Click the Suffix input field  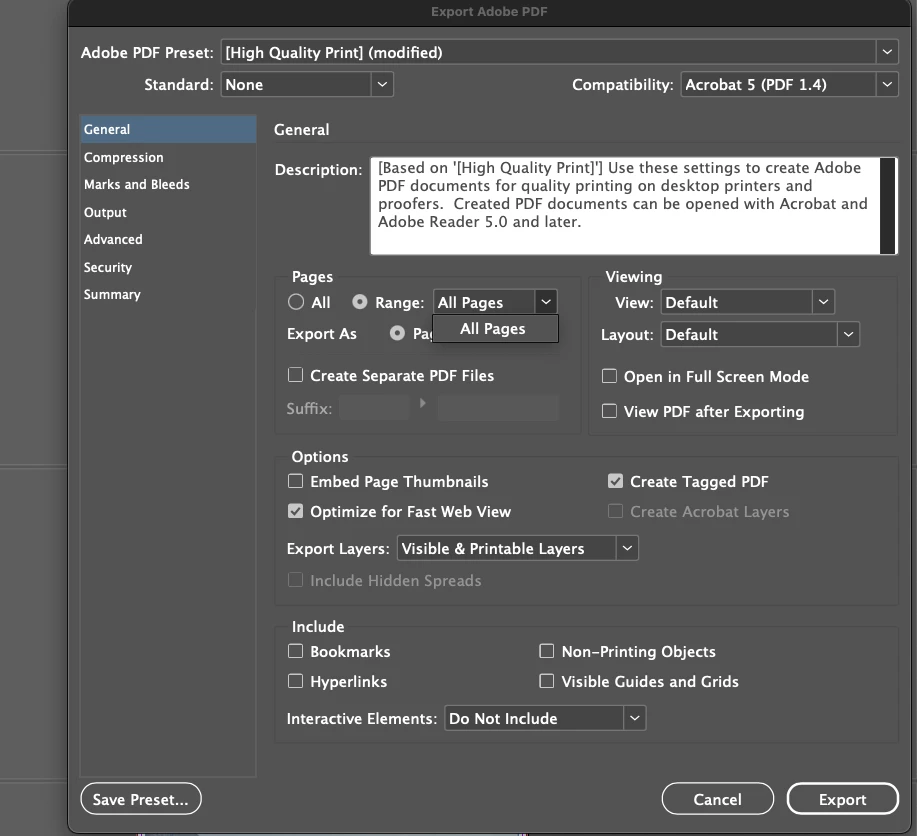[374, 408]
